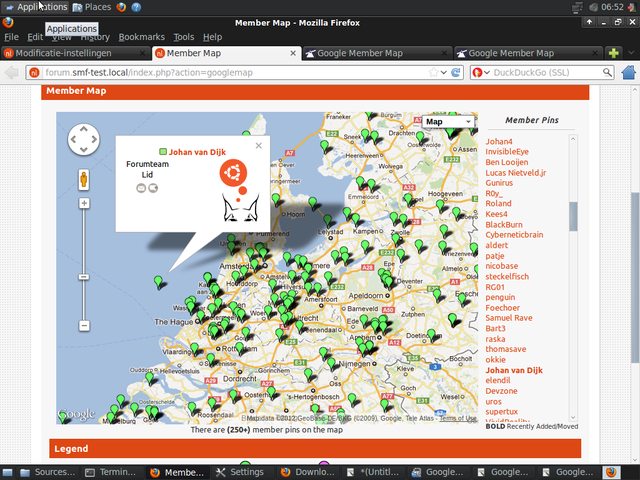Click the Firefox home button

[x=629, y=73]
